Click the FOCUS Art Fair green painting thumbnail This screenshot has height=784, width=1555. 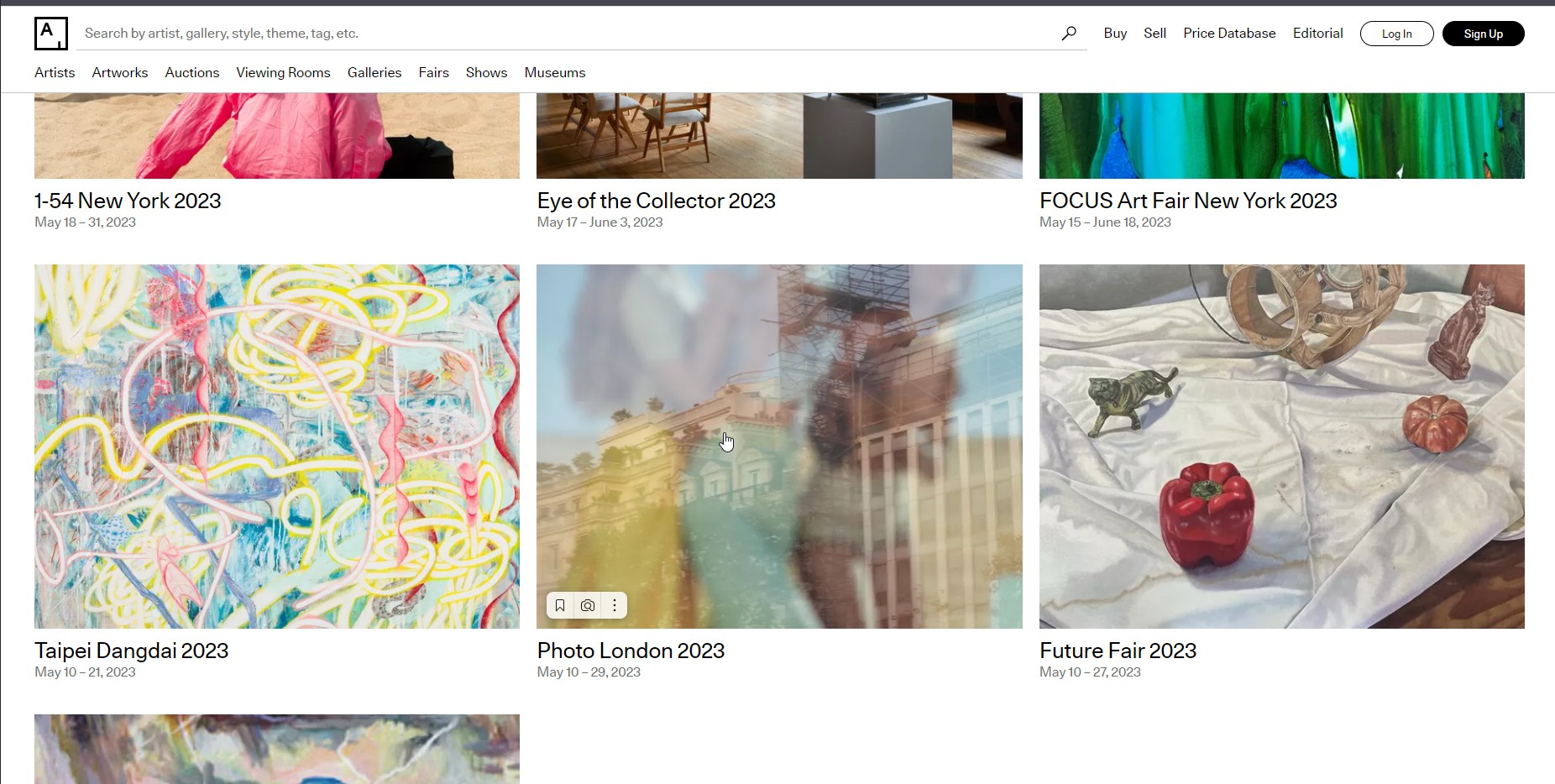pyautogui.click(x=1282, y=136)
